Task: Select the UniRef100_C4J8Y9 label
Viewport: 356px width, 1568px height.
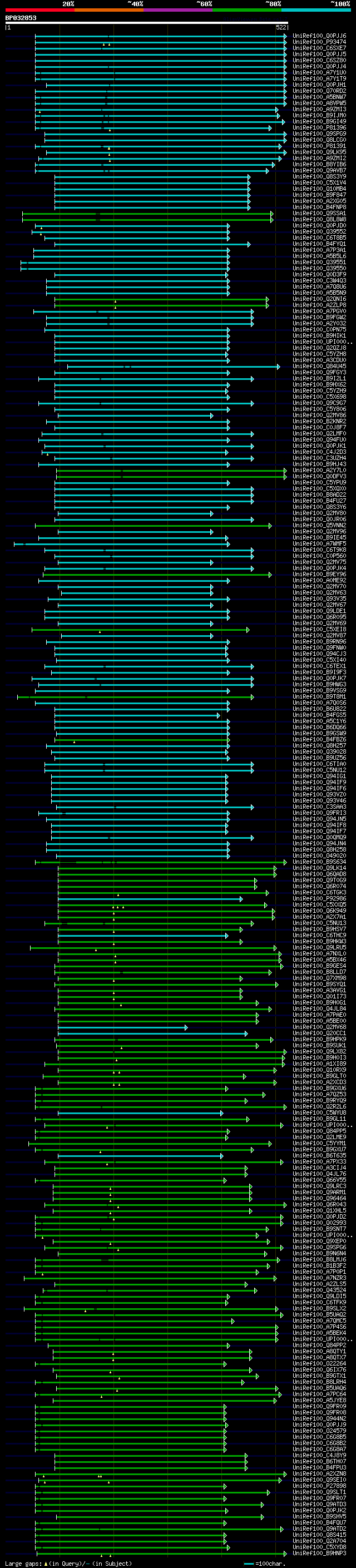Action: (x=319, y=1456)
